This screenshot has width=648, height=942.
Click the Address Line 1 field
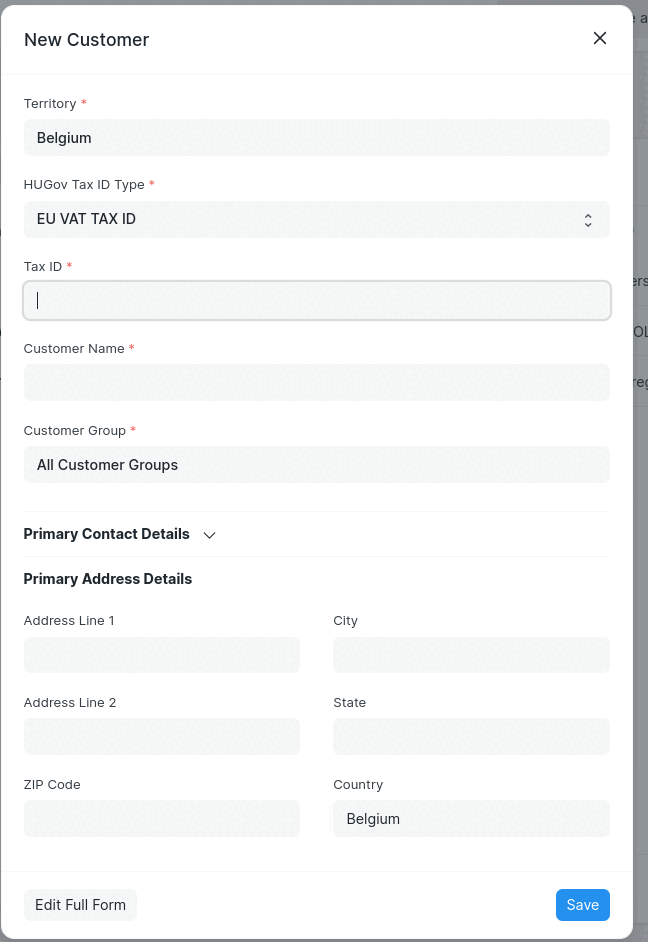coord(161,655)
